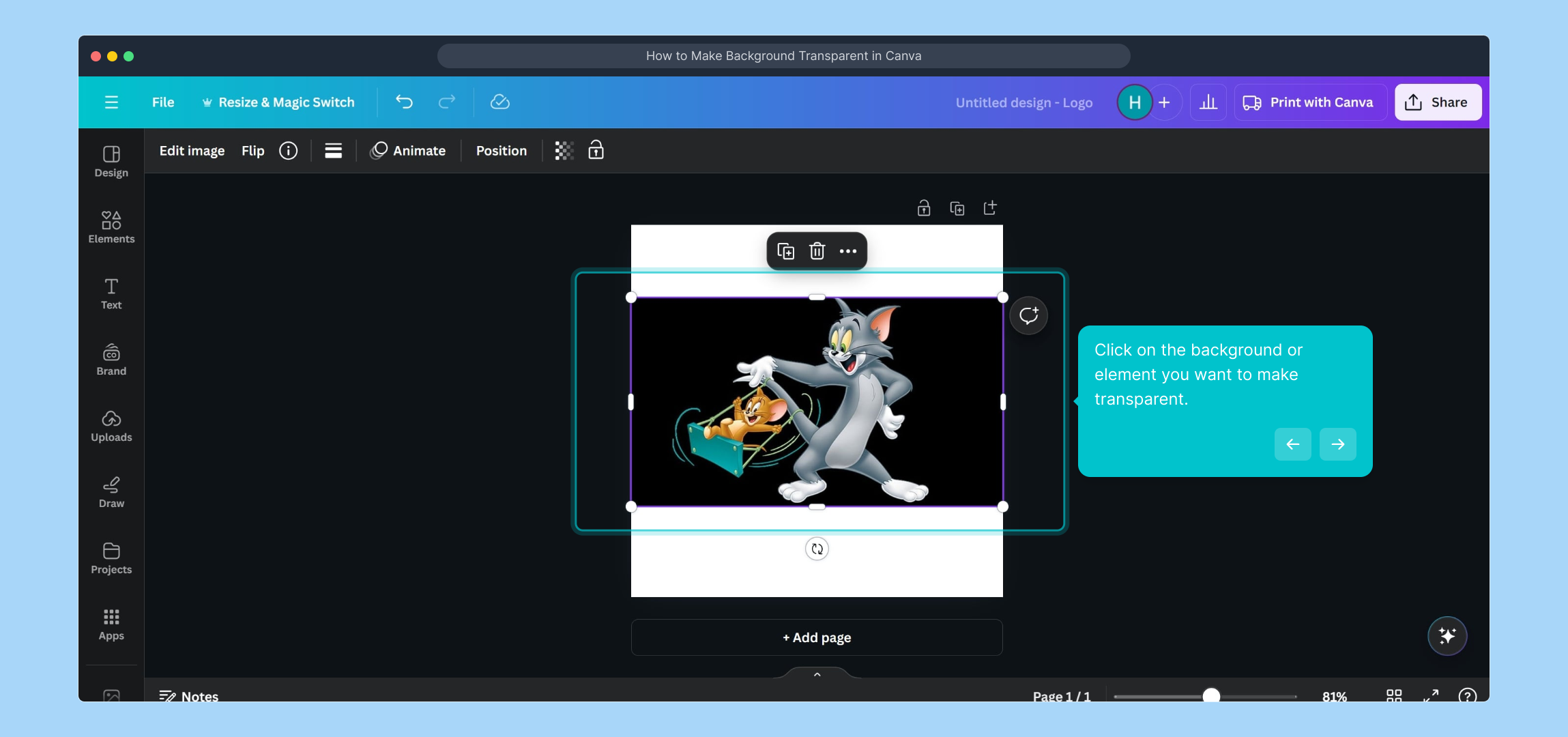1568x737 pixels.
Task: Click the transparency checkerboard icon
Action: (x=564, y=151)
